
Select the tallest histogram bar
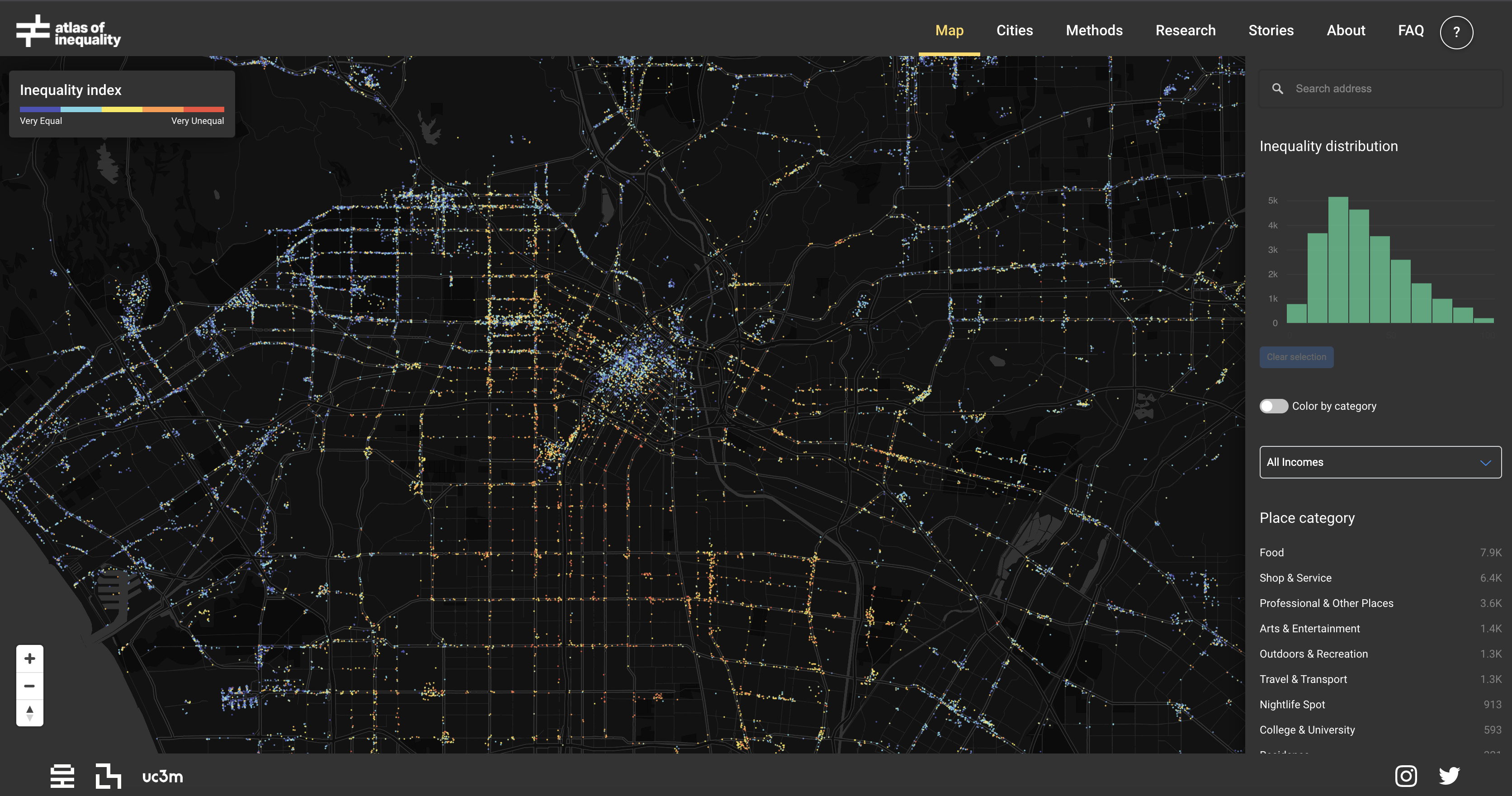(x=1338, y=260)
